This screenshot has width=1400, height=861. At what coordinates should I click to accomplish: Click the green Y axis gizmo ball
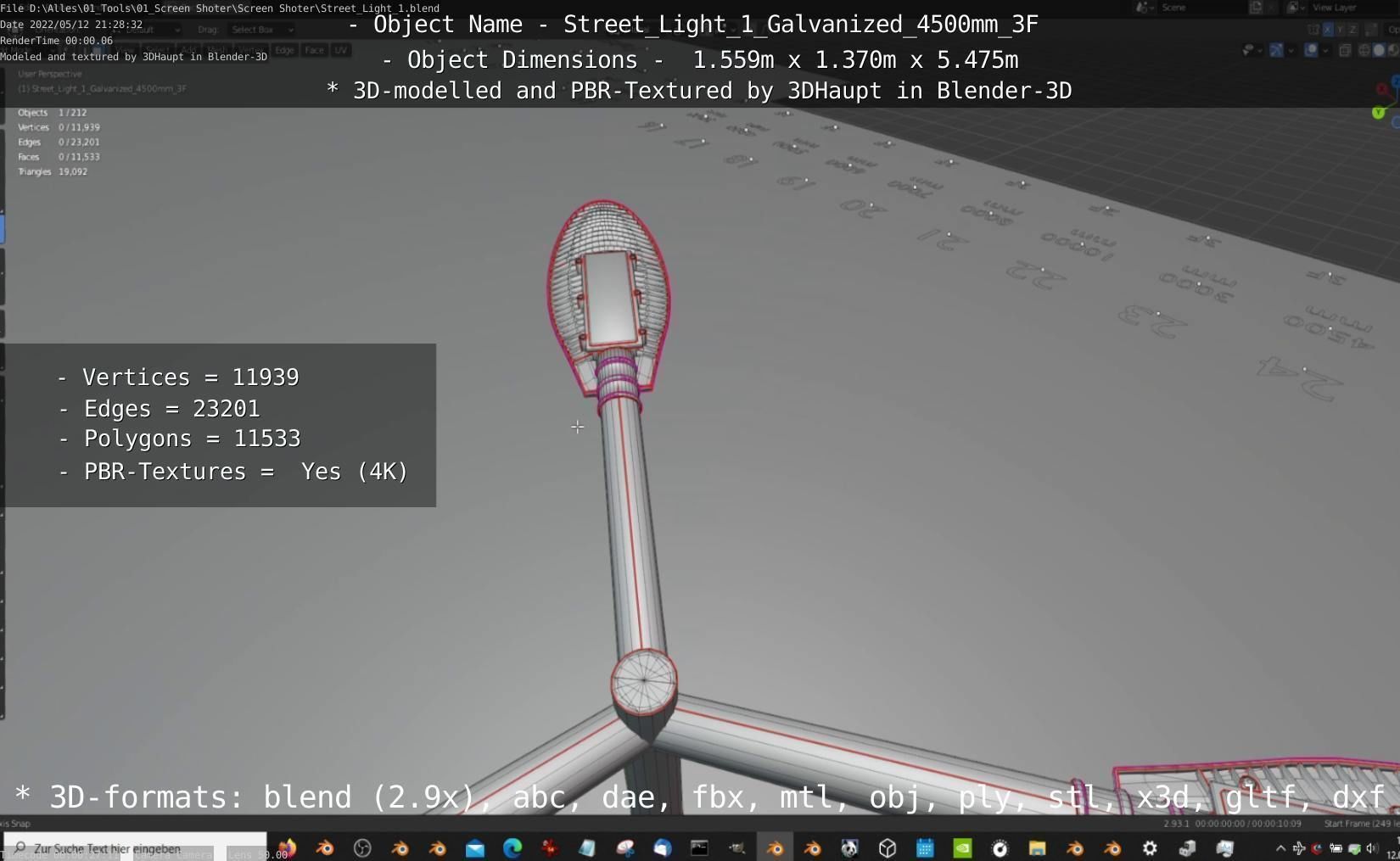[x=1379, y=112]
